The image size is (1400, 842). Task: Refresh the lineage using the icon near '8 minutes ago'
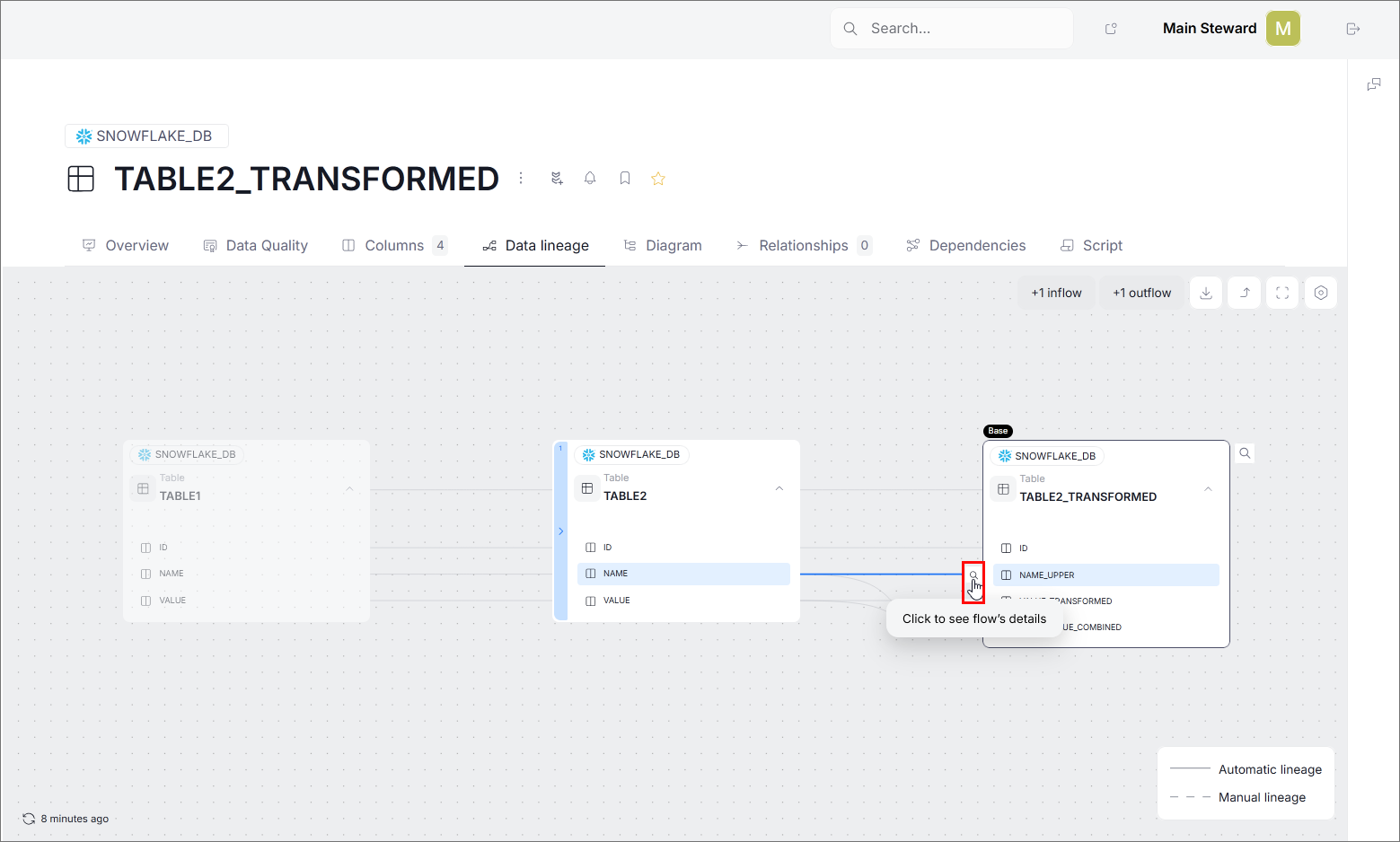(28, 818)
